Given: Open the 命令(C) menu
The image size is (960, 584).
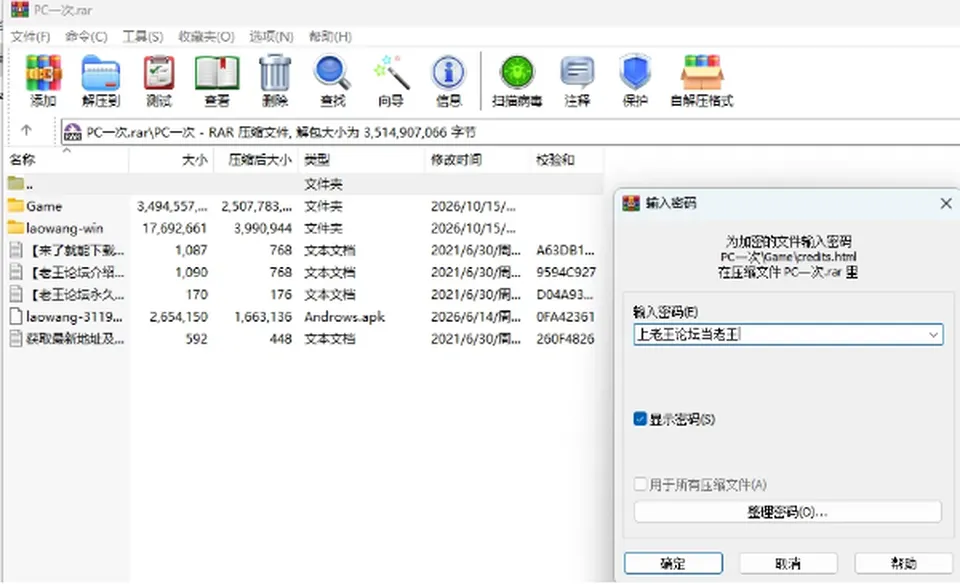Looking at the screenshot, I should [x=86, y=37].
